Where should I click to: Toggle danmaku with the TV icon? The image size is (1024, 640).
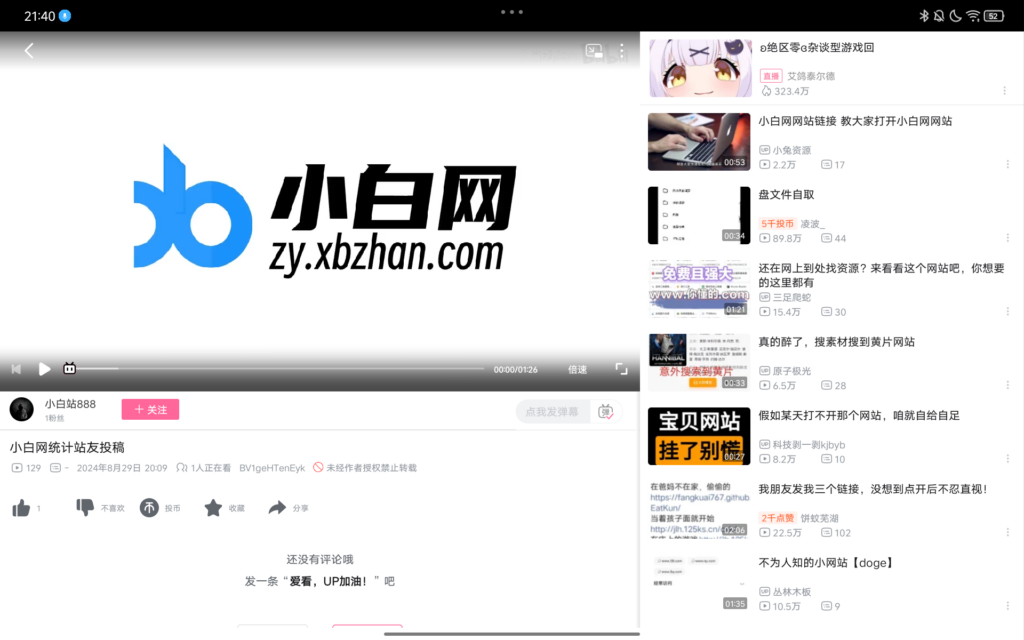click(x=68, y=368)
